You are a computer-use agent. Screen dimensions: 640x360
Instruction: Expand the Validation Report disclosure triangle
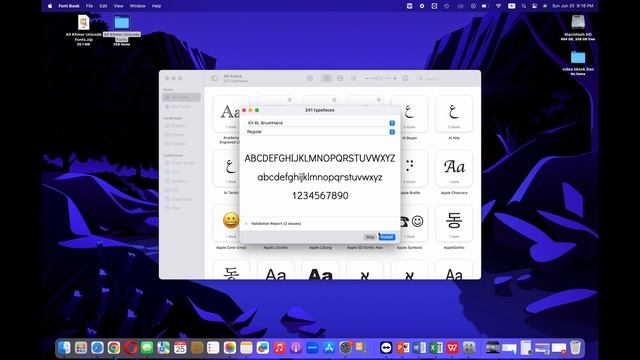point(247,224)
